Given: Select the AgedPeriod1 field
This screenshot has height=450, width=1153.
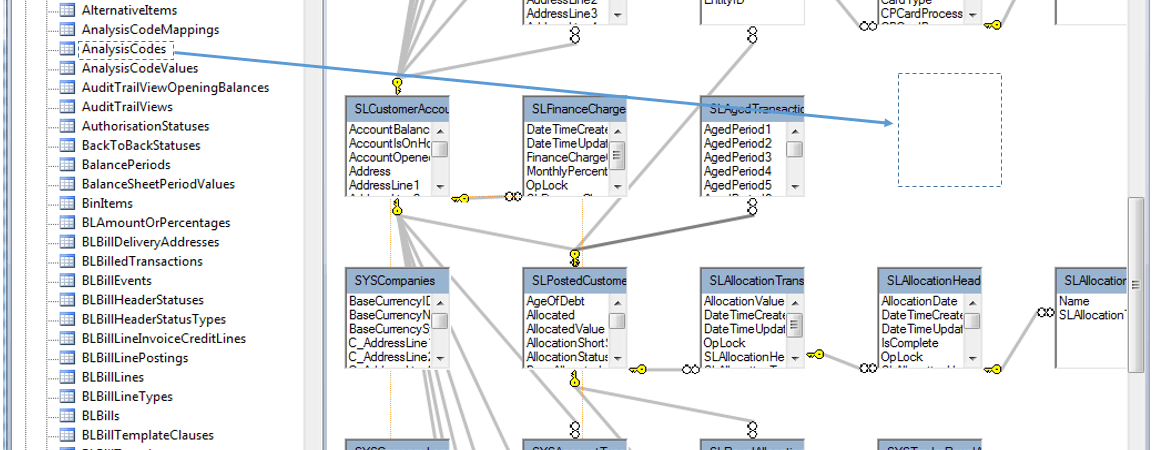Looking at the screenshot, I should point(738,129).
